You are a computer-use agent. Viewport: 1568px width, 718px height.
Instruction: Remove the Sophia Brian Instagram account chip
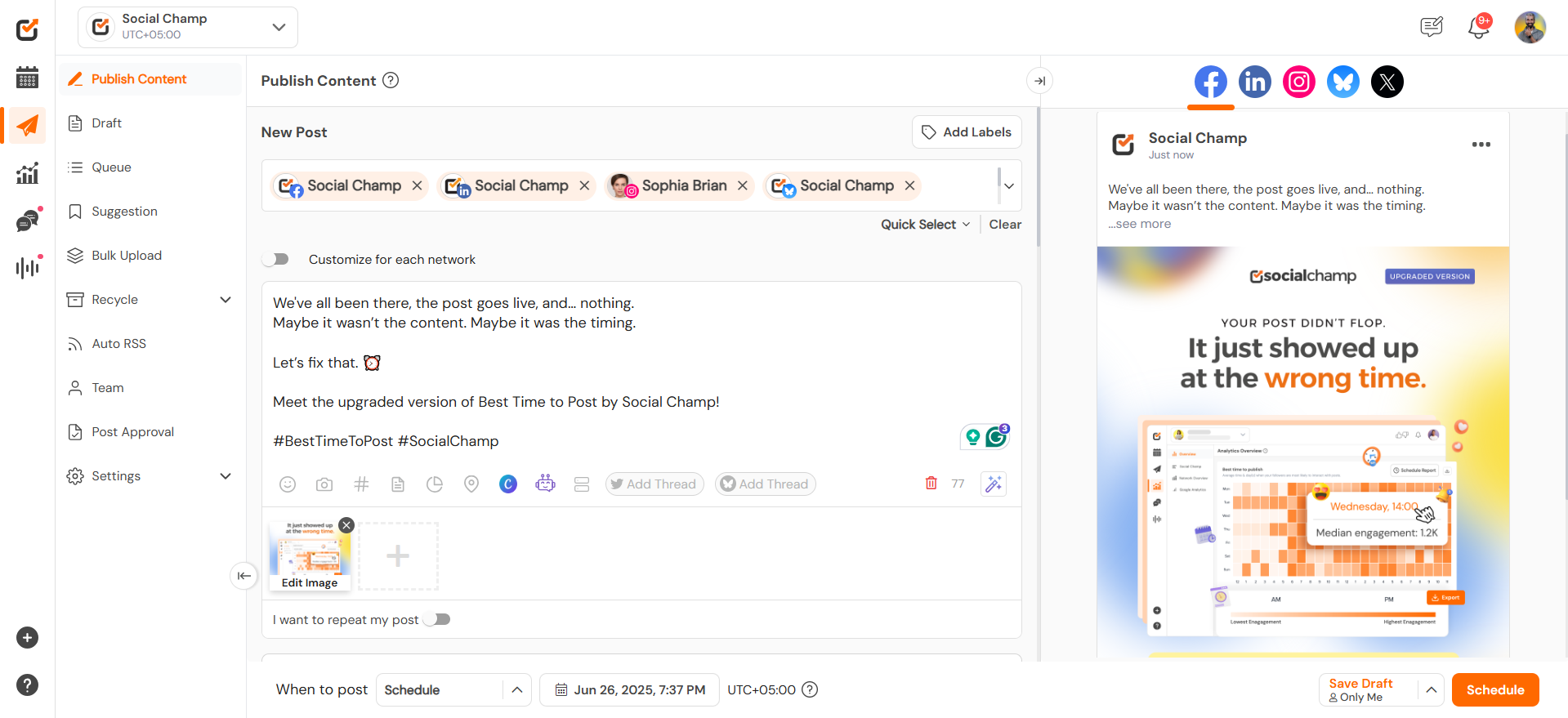click(x=743, y=186)
